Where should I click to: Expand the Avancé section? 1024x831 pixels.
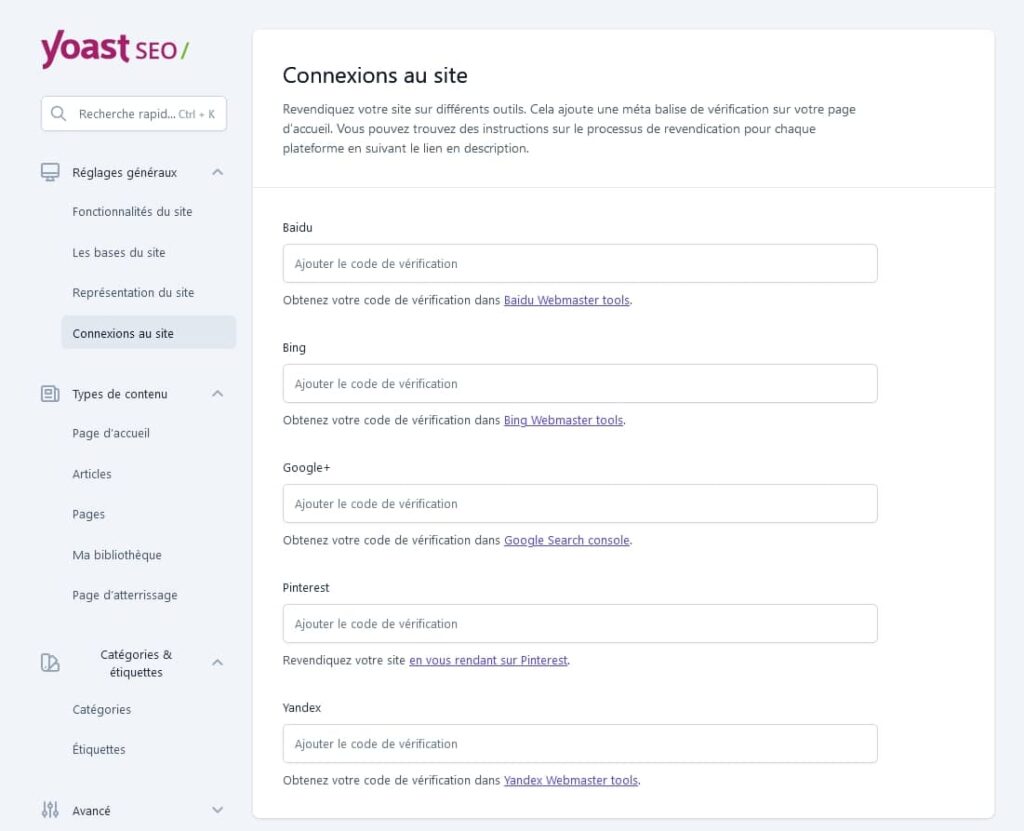[x=217, y=810]
